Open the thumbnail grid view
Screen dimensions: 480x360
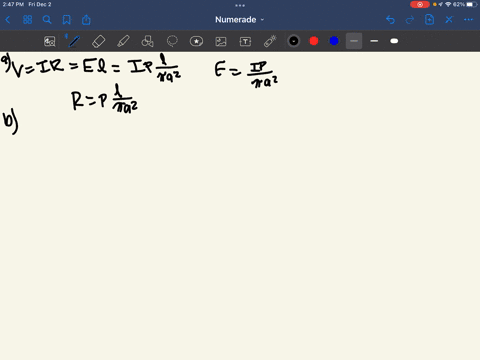tap(27, 20)
